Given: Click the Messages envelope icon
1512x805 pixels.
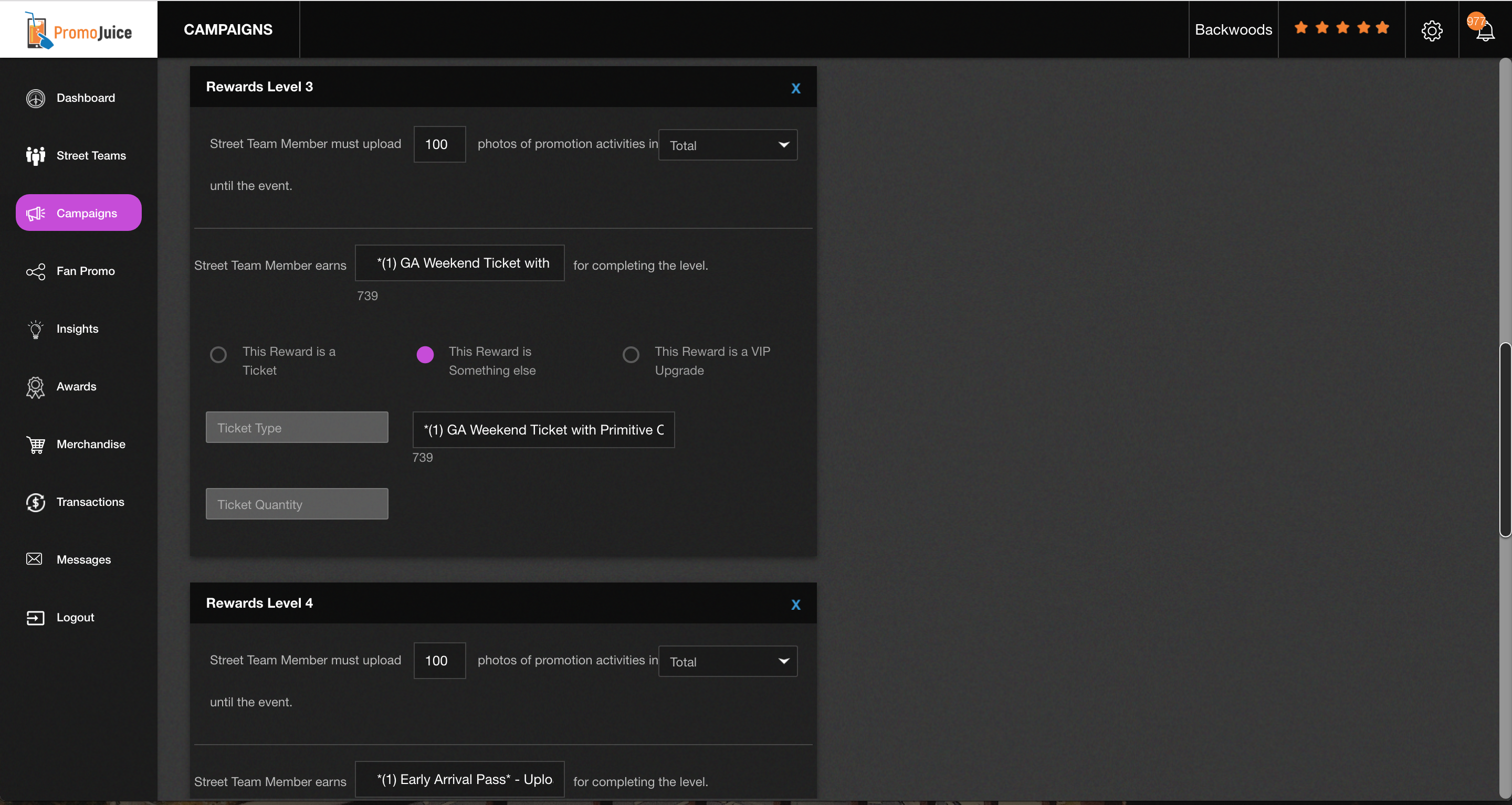Looking at the screenshot, I should point(34,558).
